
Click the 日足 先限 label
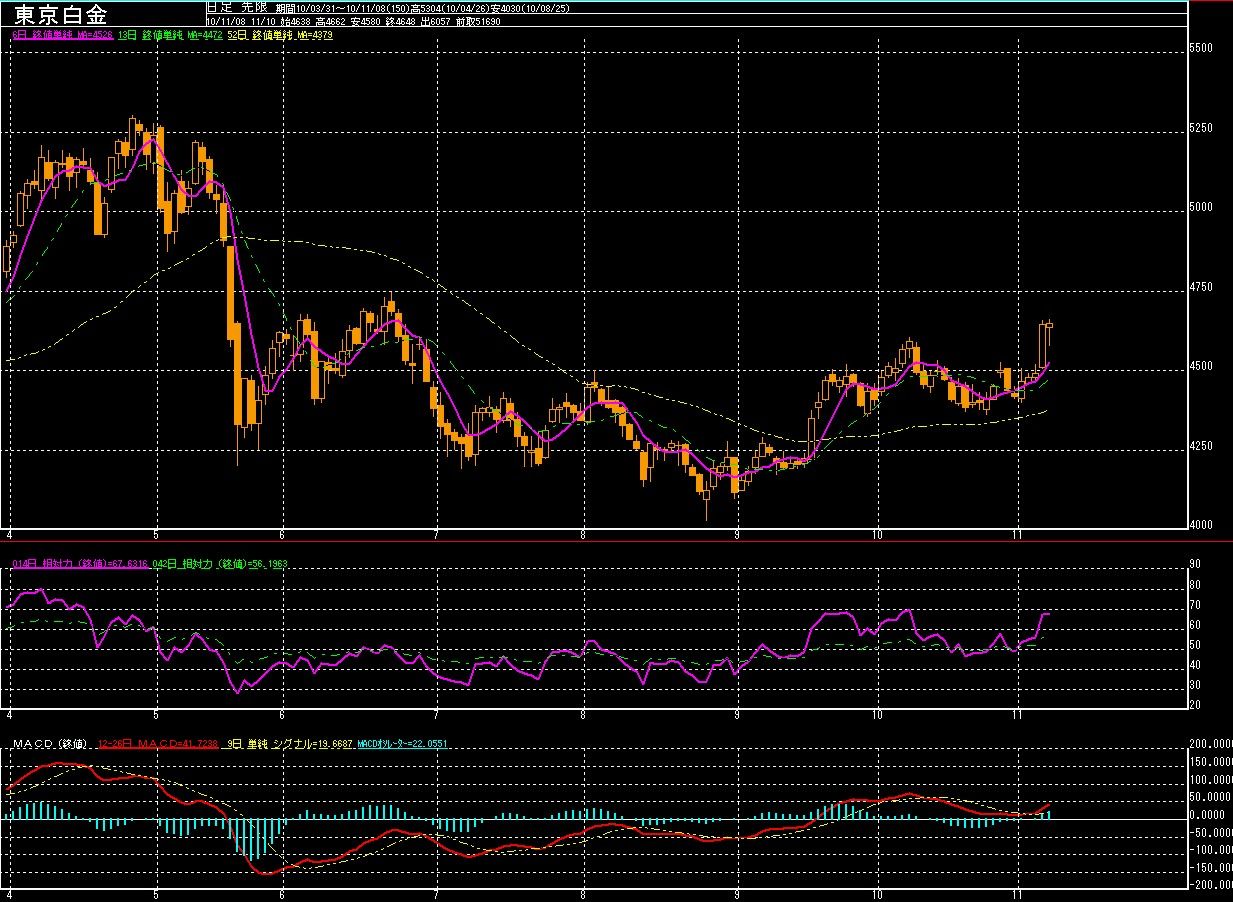coord(235,6)
